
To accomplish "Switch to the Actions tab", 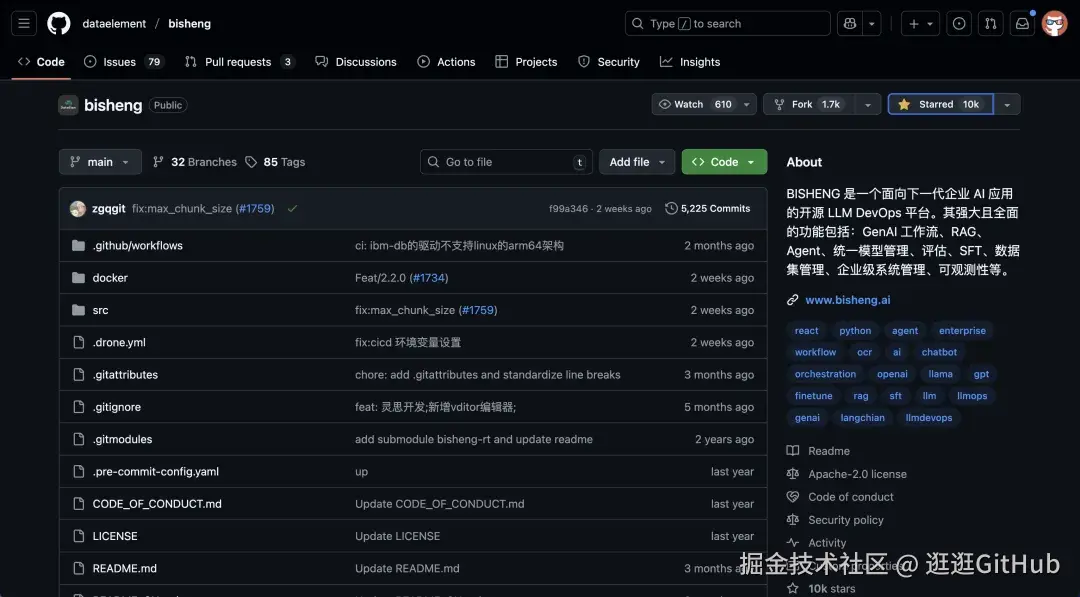I will (x=446, y=62).
